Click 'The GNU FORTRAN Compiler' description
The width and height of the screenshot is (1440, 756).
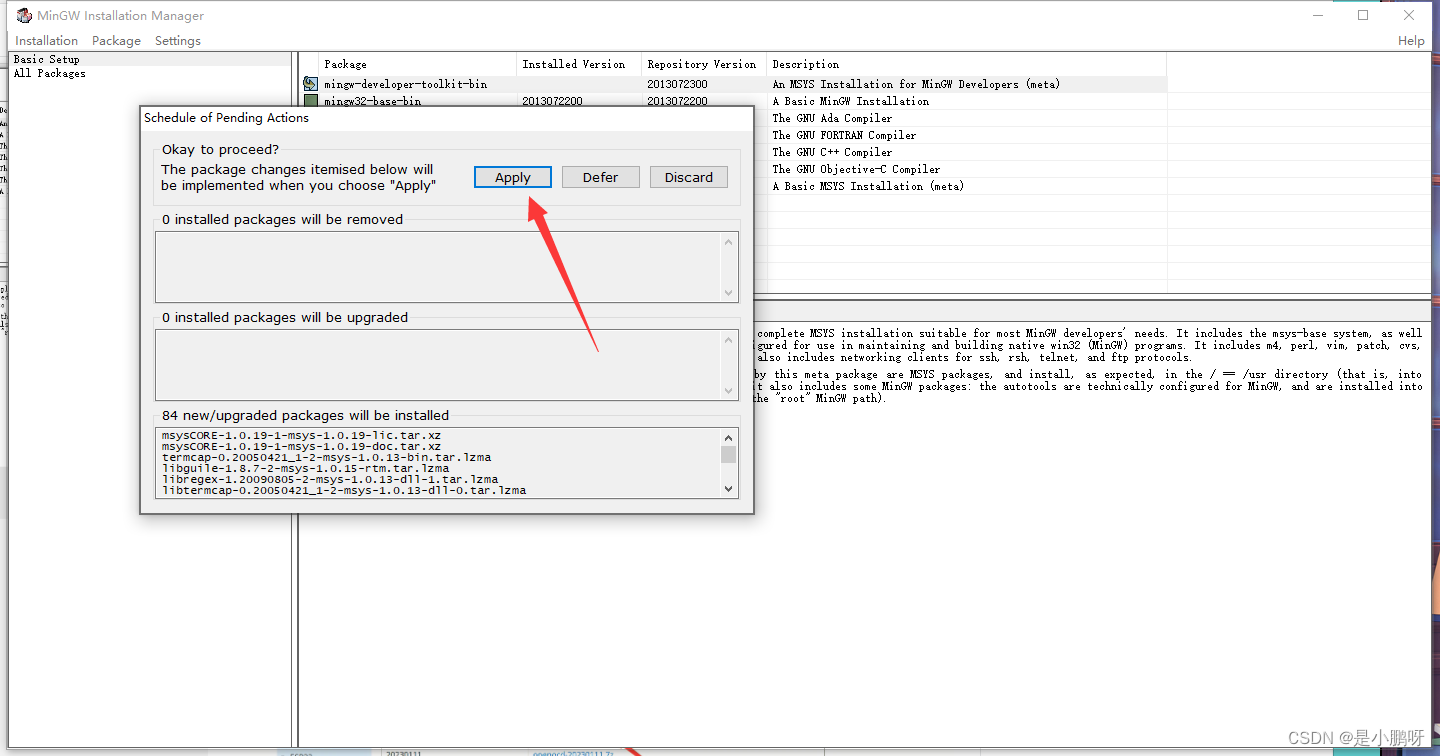click(x=844, y=135)
